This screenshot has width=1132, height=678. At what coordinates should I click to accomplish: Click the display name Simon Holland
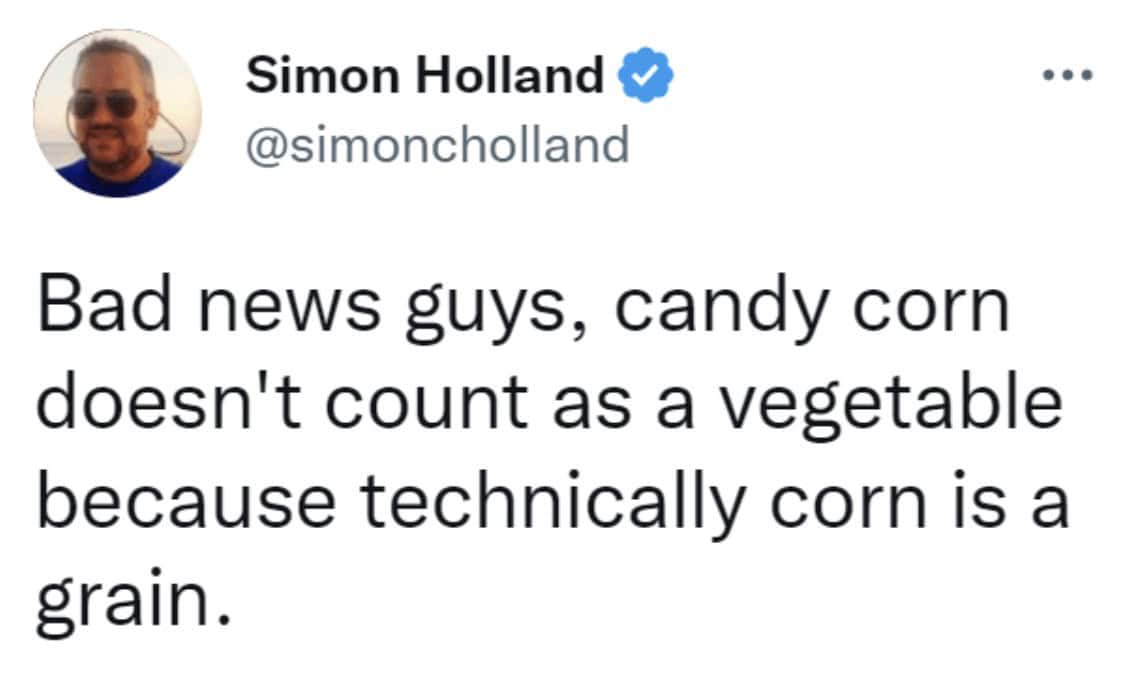coord(424,76)
